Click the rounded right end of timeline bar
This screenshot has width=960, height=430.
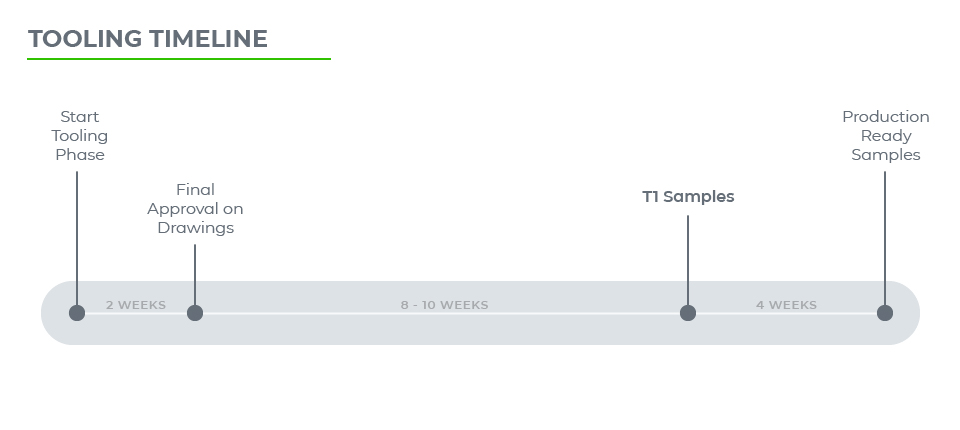tap(908, 313)
